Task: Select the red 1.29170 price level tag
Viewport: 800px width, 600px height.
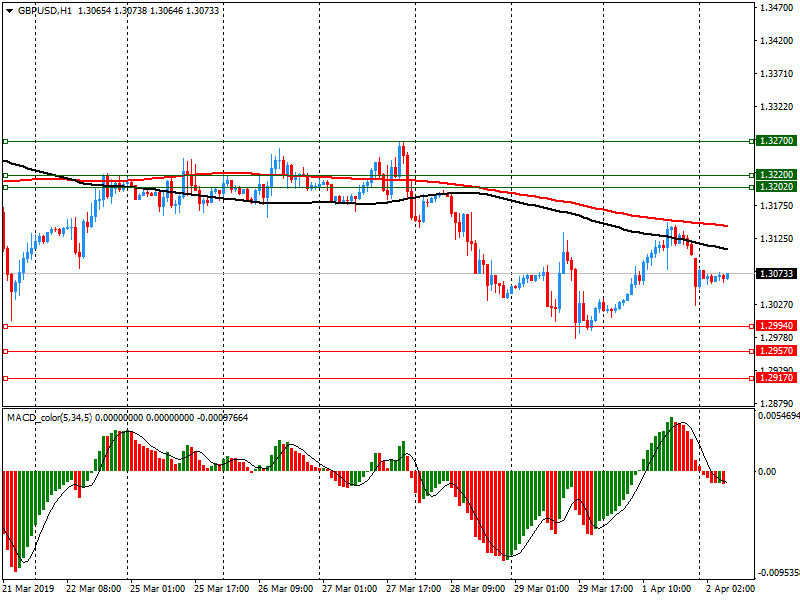Action: 776,378
